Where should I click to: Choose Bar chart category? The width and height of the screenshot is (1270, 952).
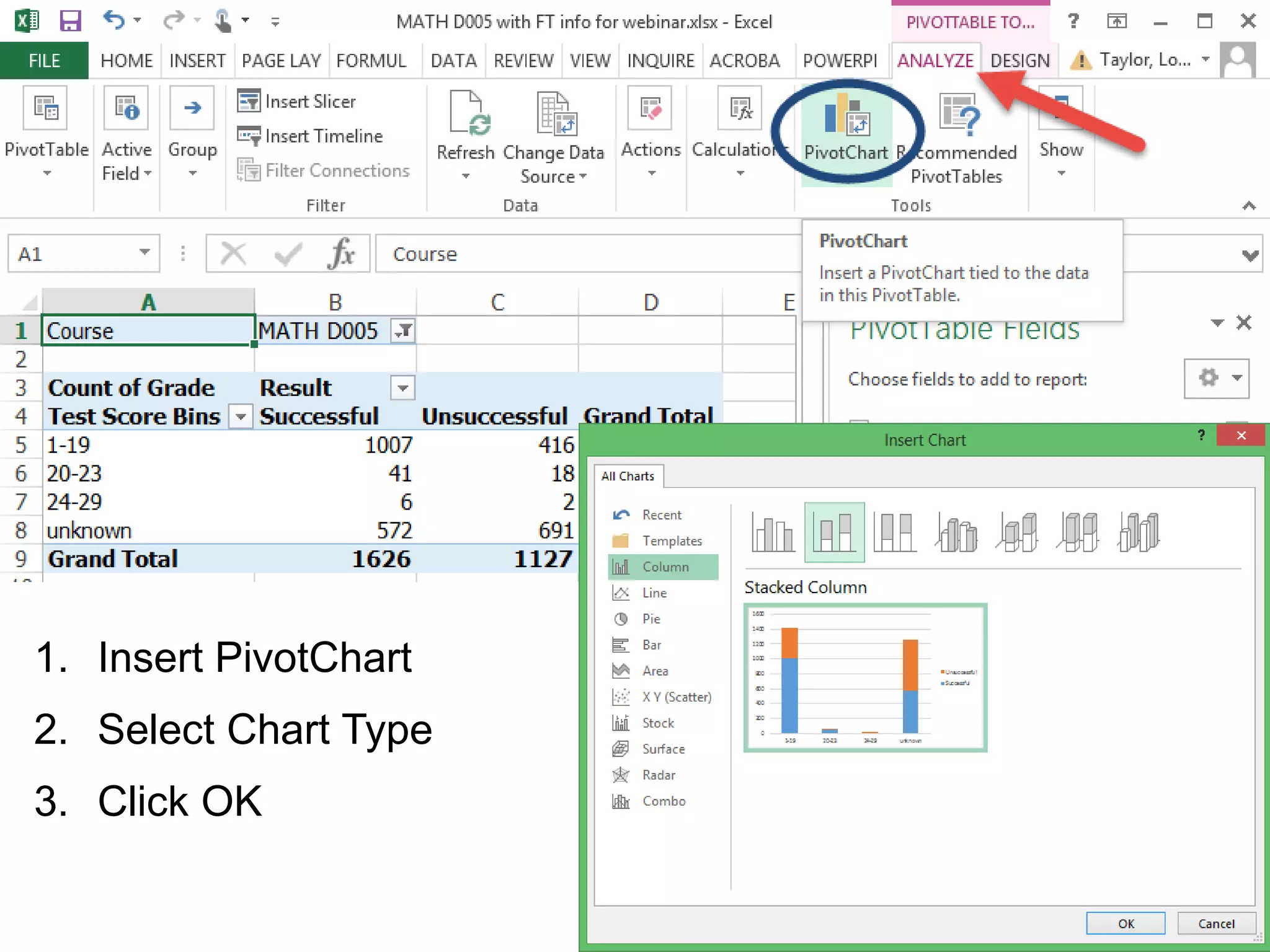(x=664, y=645)
